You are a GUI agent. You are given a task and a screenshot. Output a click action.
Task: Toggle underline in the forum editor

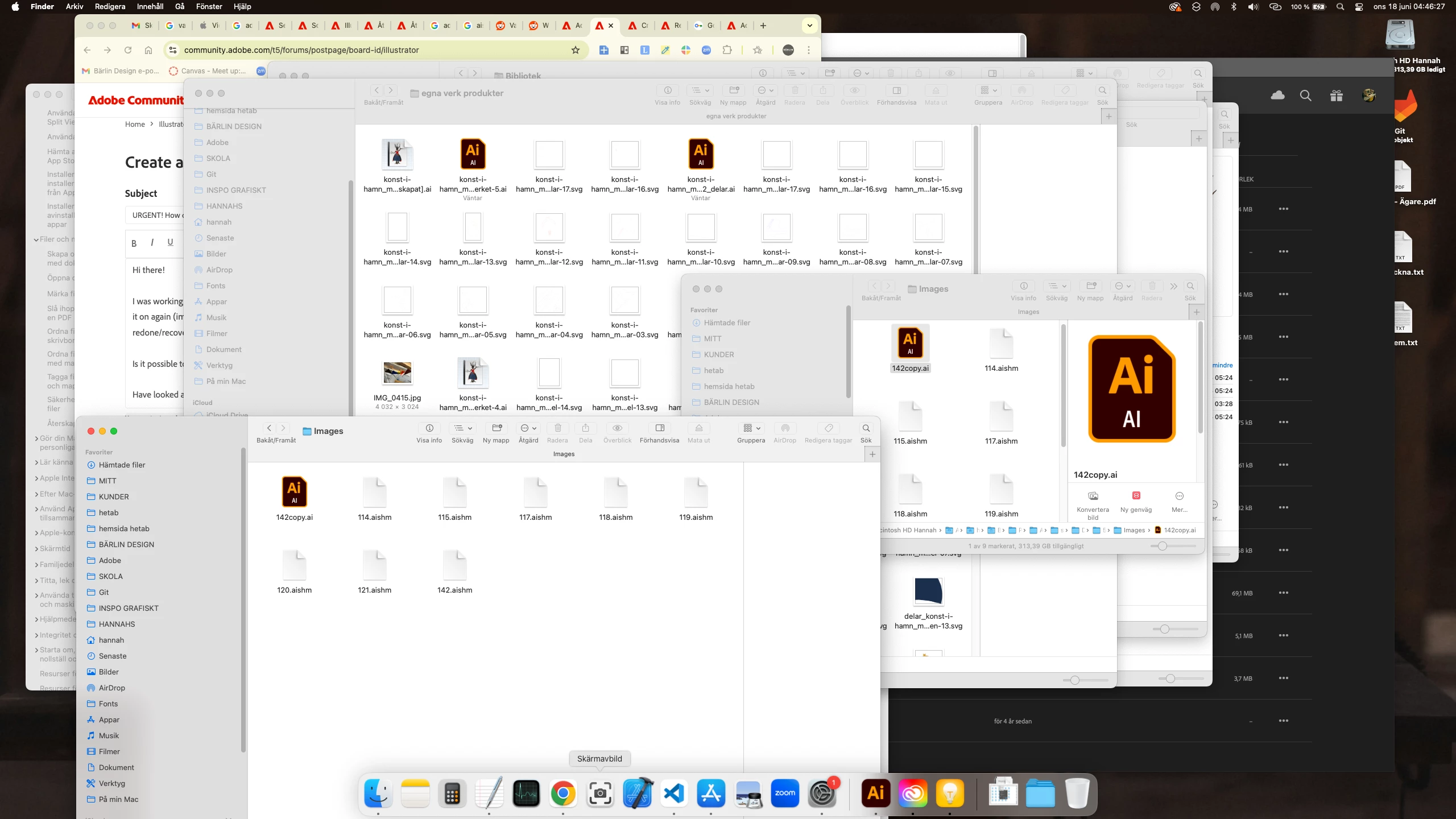click(x=170, y=242)
